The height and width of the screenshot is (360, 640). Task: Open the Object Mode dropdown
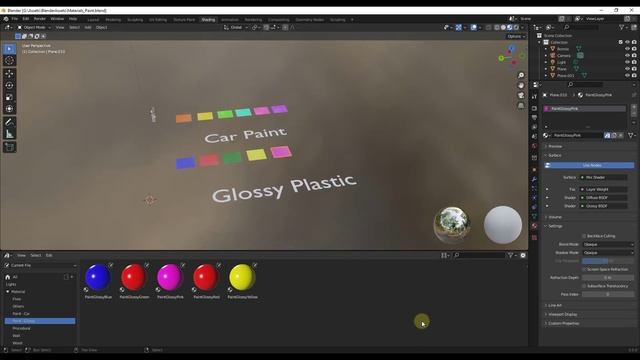tap(34, 27)
